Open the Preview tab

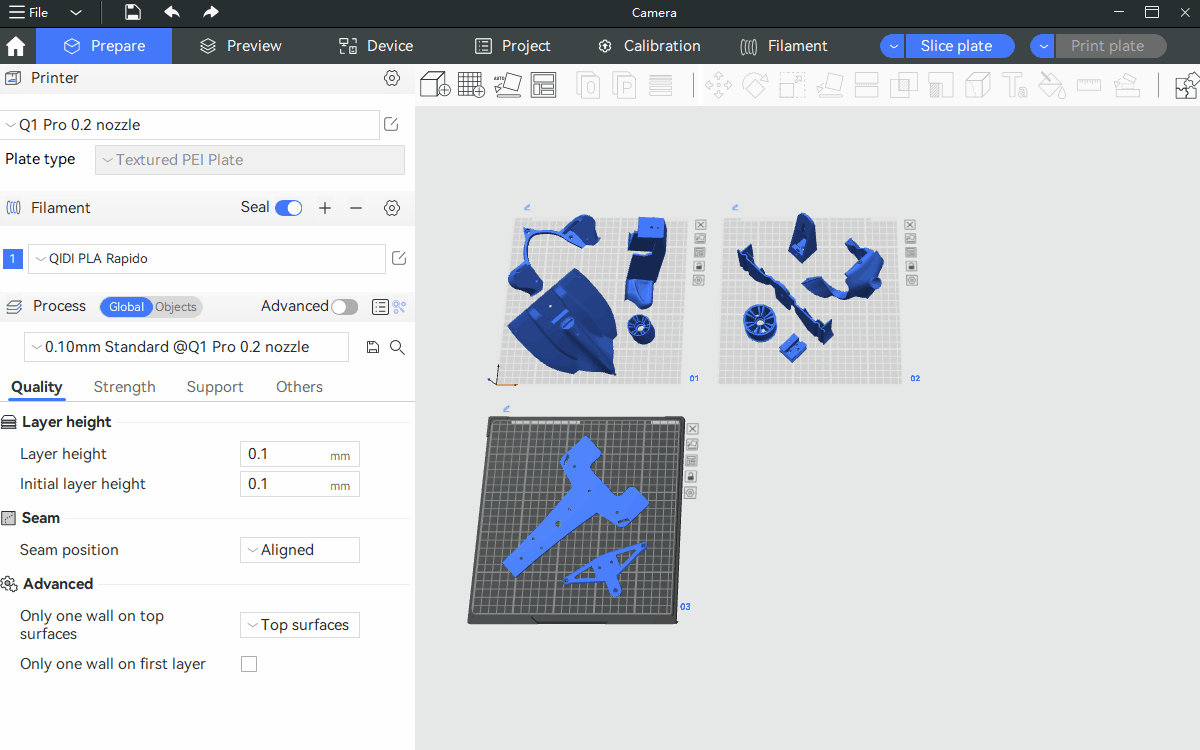[241, 46]
